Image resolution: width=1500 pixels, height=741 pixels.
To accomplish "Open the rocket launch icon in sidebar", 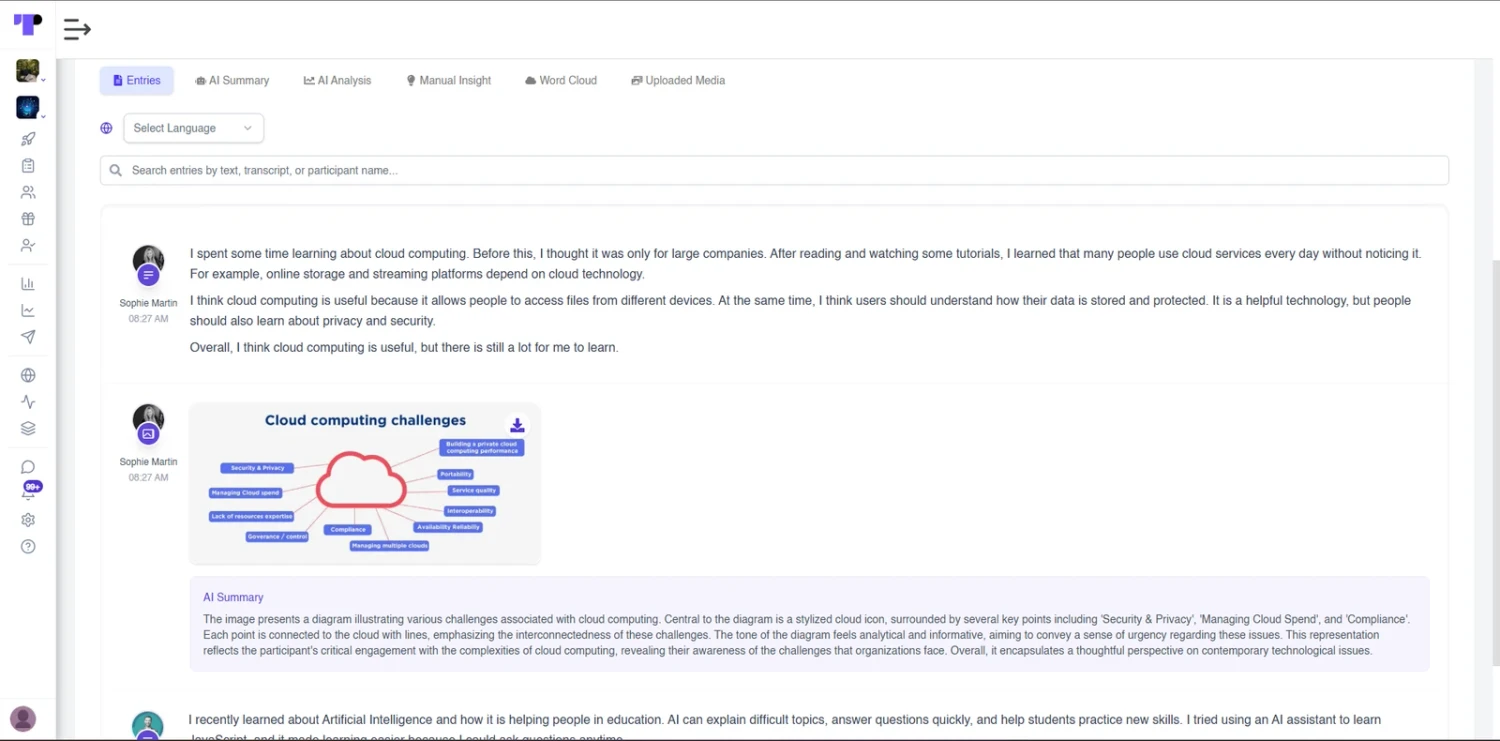I will click(28, 139).
